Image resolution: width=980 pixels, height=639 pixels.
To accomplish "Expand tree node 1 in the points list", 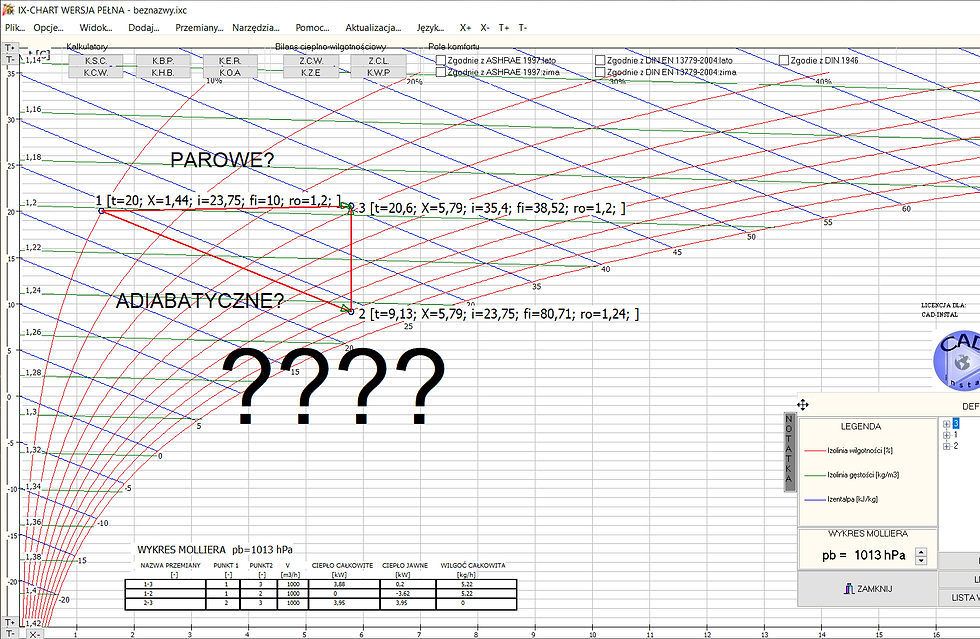I will pyautogui.click(x=946, y=435).
